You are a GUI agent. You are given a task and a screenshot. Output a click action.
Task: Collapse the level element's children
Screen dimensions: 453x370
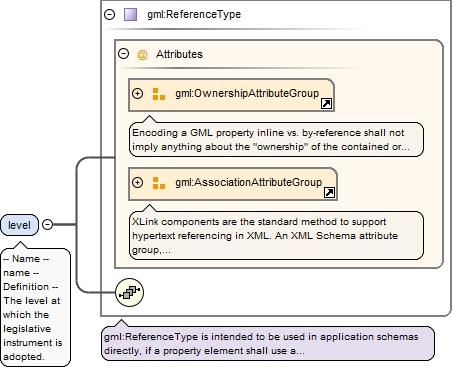[48, 225]
